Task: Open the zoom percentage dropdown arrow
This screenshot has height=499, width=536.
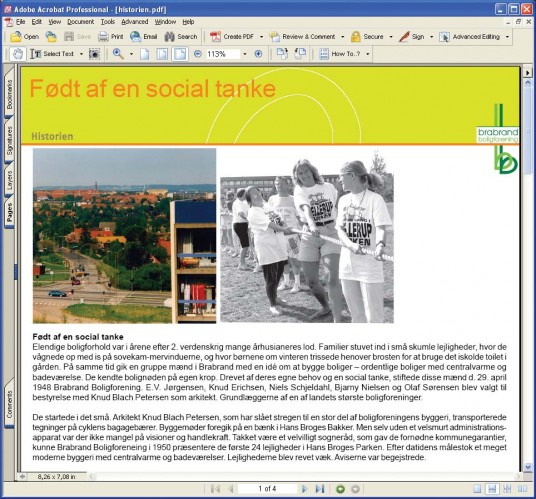Action: (x=244, y=54)
